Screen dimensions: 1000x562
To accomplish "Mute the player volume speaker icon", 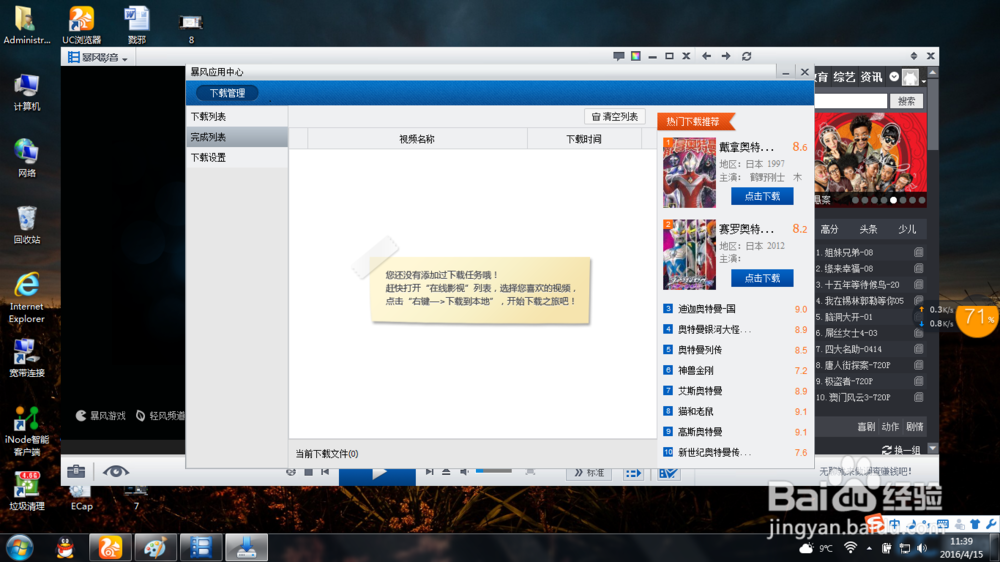I will coord(464,471).
